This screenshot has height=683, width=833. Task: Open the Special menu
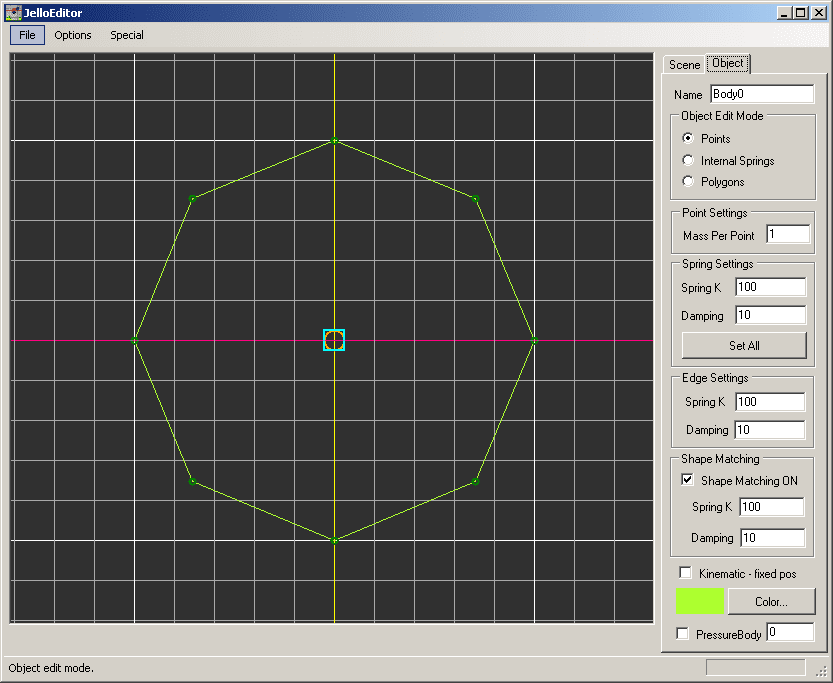(127, 35)
